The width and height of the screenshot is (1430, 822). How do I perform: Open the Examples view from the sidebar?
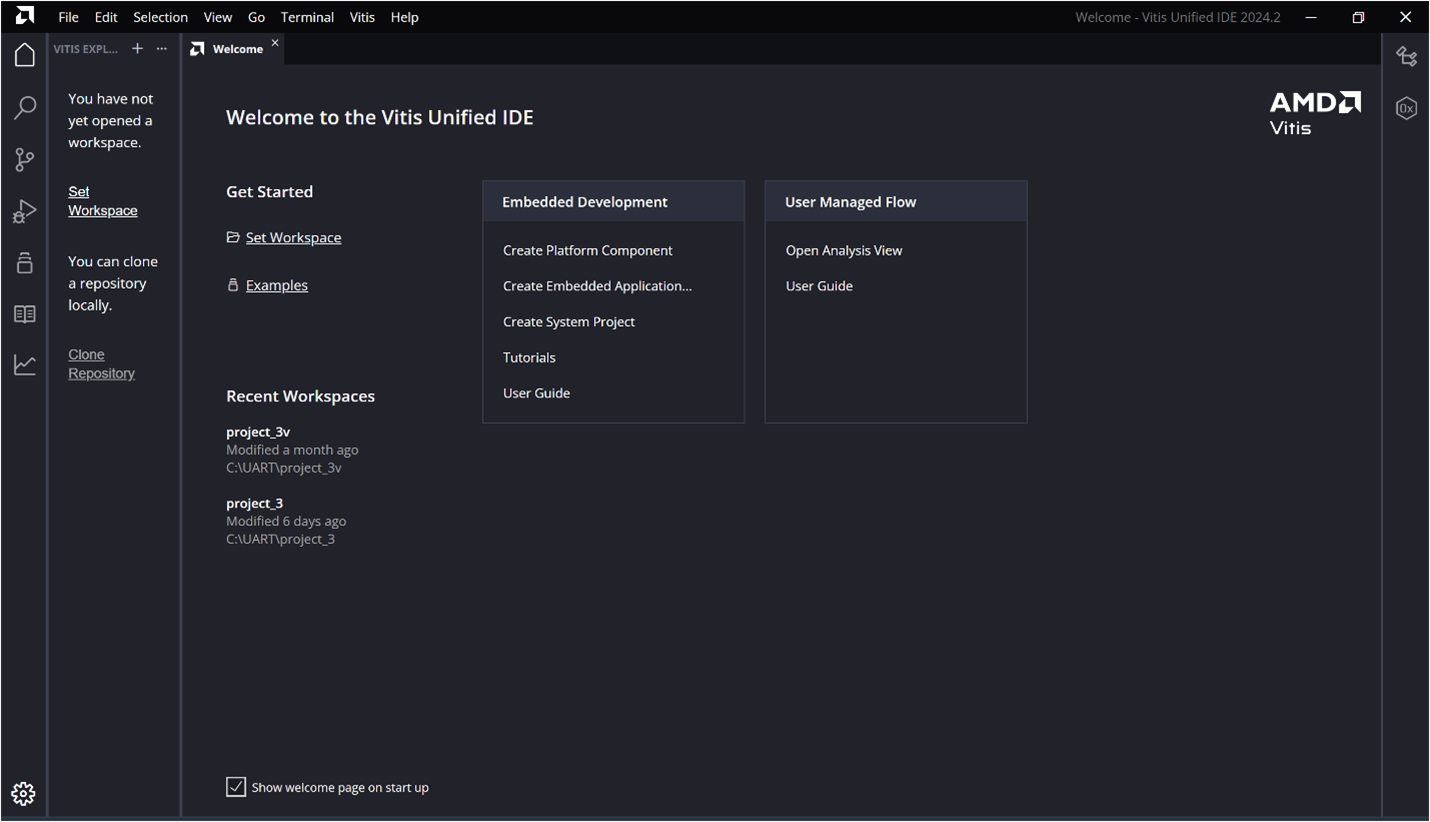point(24,263)
